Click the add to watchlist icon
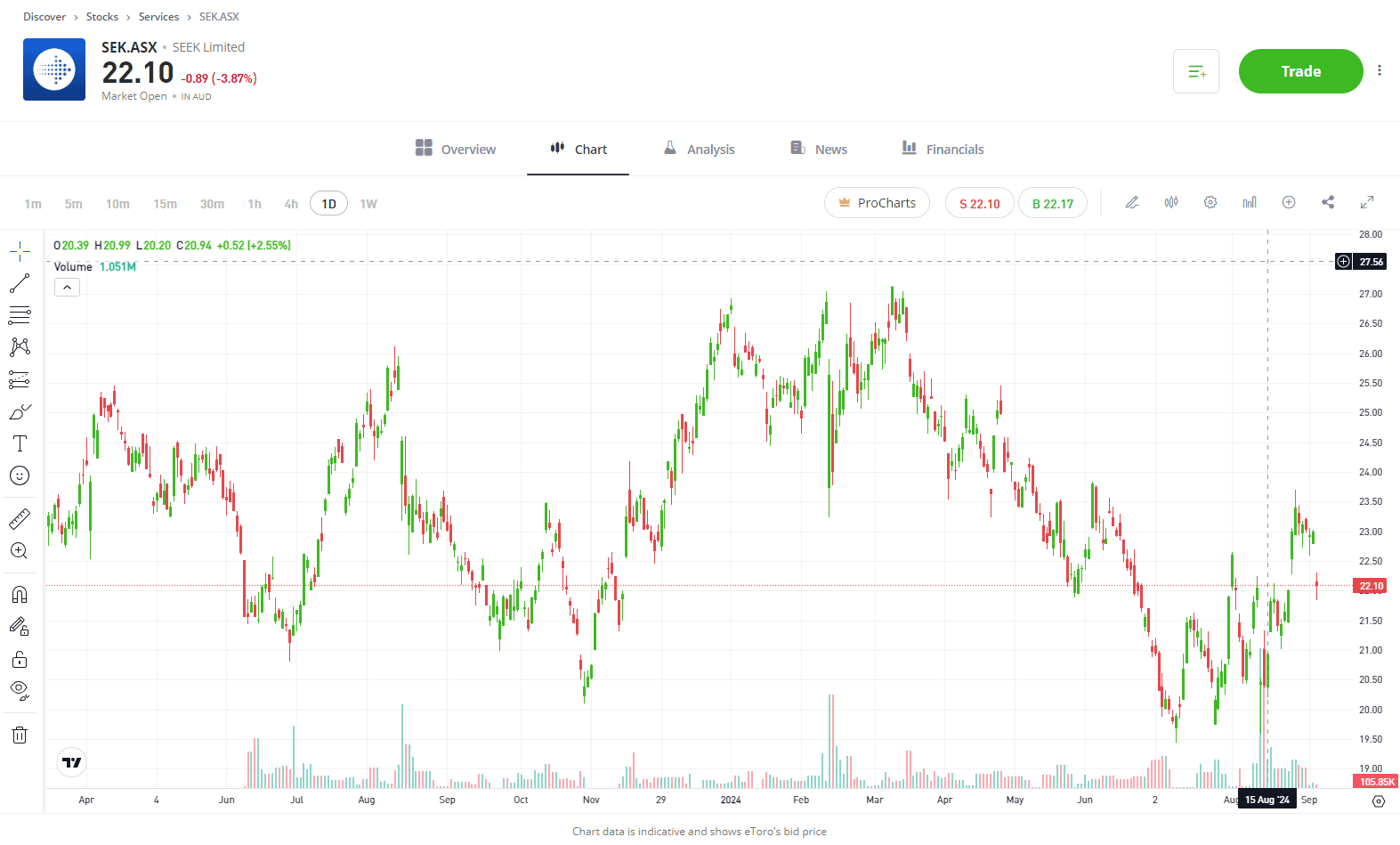 point(1196,71)
